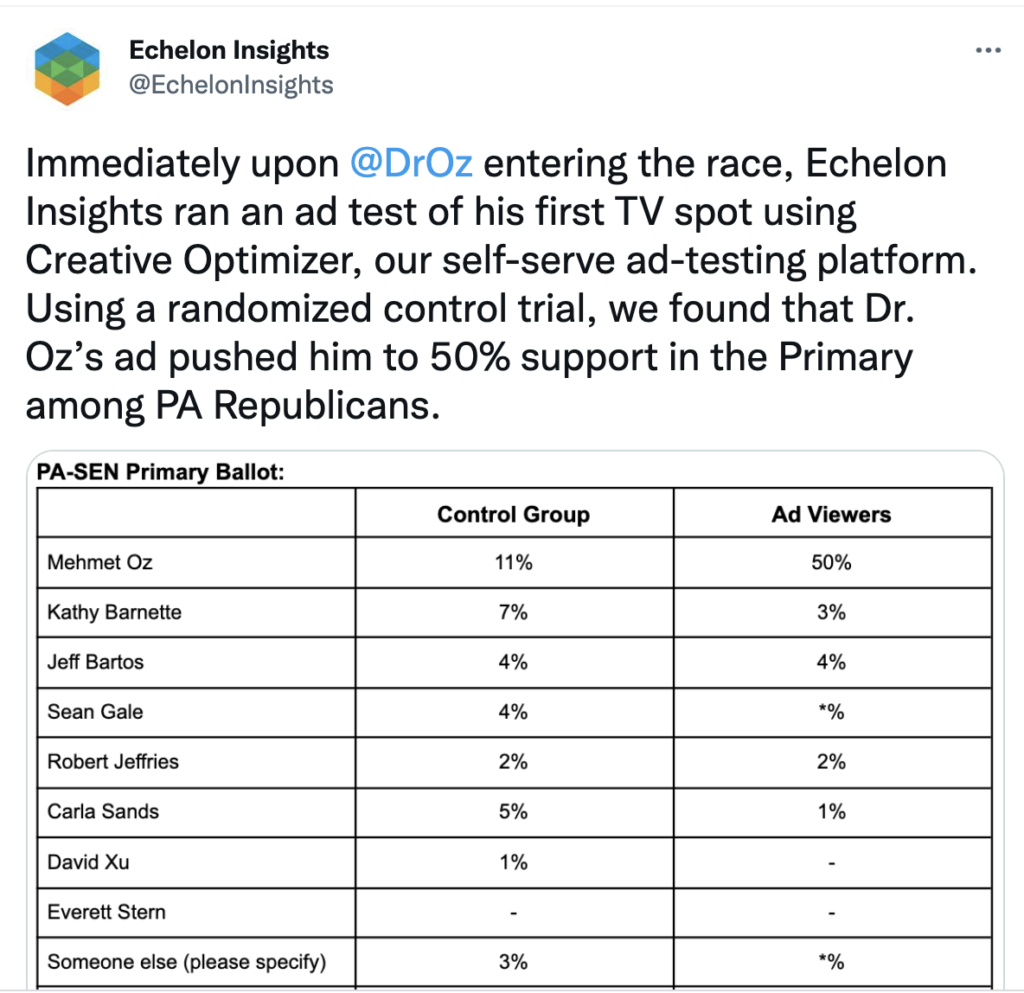This screenshot has width=1024, height=993.
Task: Click the Ad Viewers column header
Action: coord(831,514)
